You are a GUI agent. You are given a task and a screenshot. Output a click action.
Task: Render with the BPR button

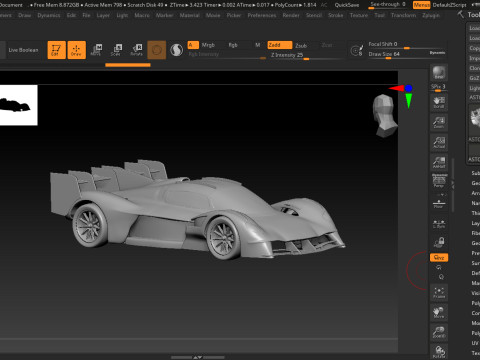439,73
